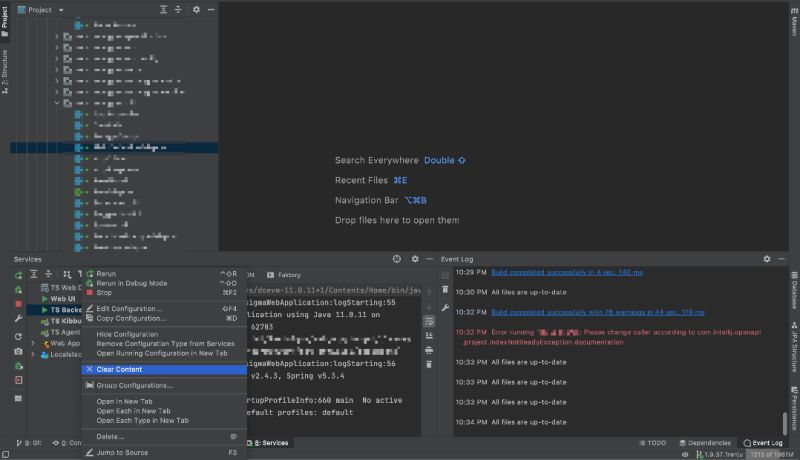Open Project panel settings gear
Image resolution: width=800 pixels, height=460 pixels.
(196, 10)
